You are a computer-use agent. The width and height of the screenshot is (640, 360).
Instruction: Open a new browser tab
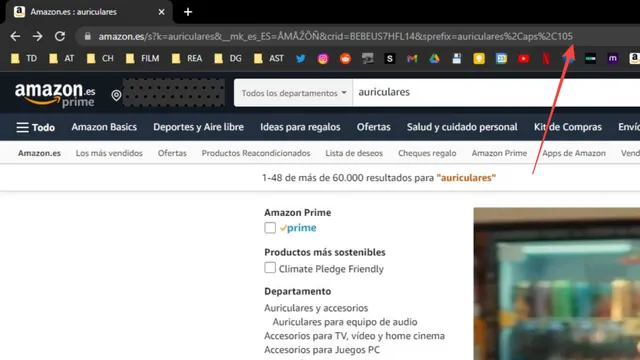(188, 12)
